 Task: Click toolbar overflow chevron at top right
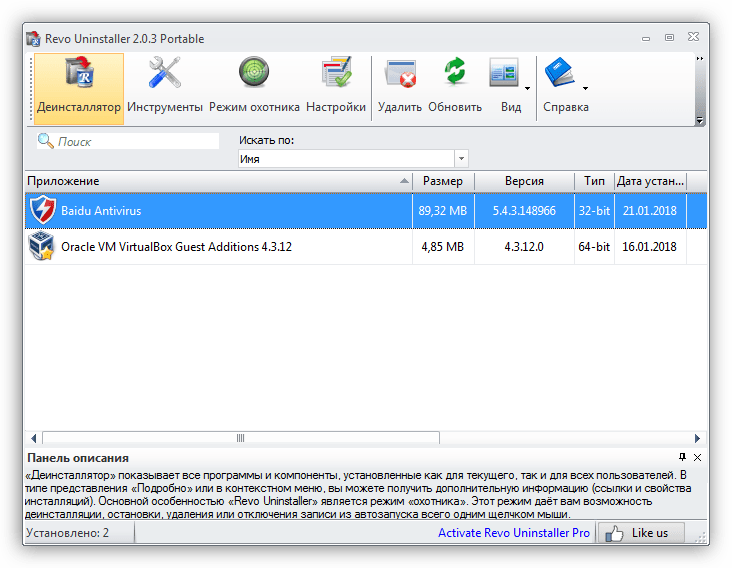click(x=699, y=59)
